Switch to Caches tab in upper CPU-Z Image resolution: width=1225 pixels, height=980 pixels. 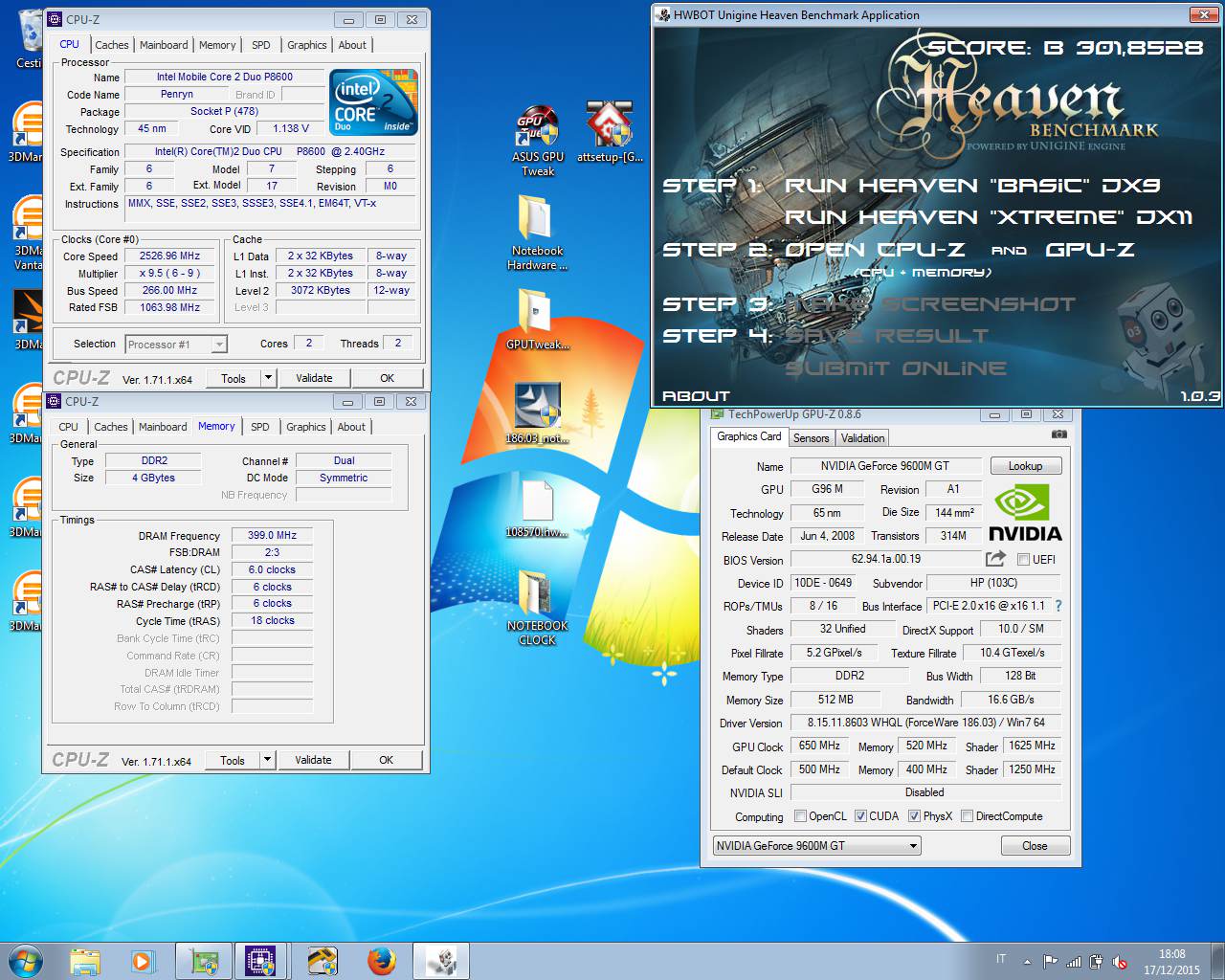tap(111, 45)
